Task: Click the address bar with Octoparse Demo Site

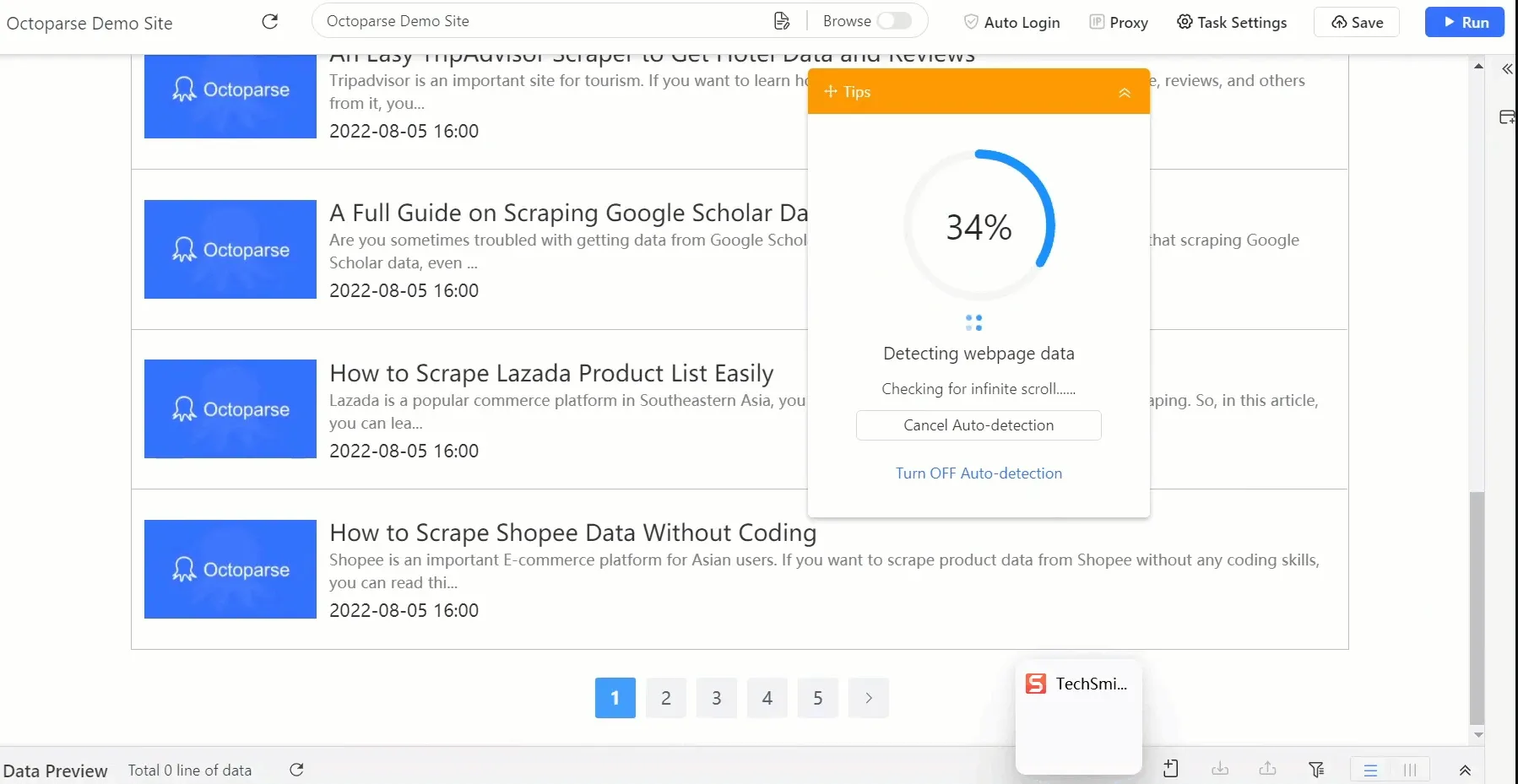Action: pyautogui.click(x=540, y=21)
